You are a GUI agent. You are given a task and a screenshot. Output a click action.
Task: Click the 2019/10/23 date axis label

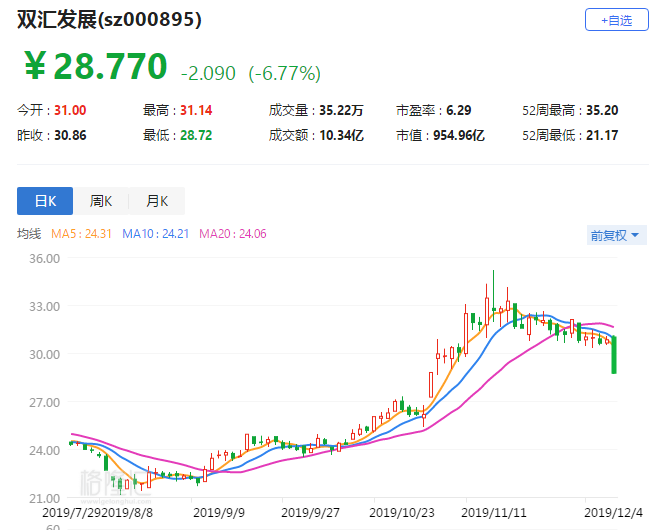401,513
